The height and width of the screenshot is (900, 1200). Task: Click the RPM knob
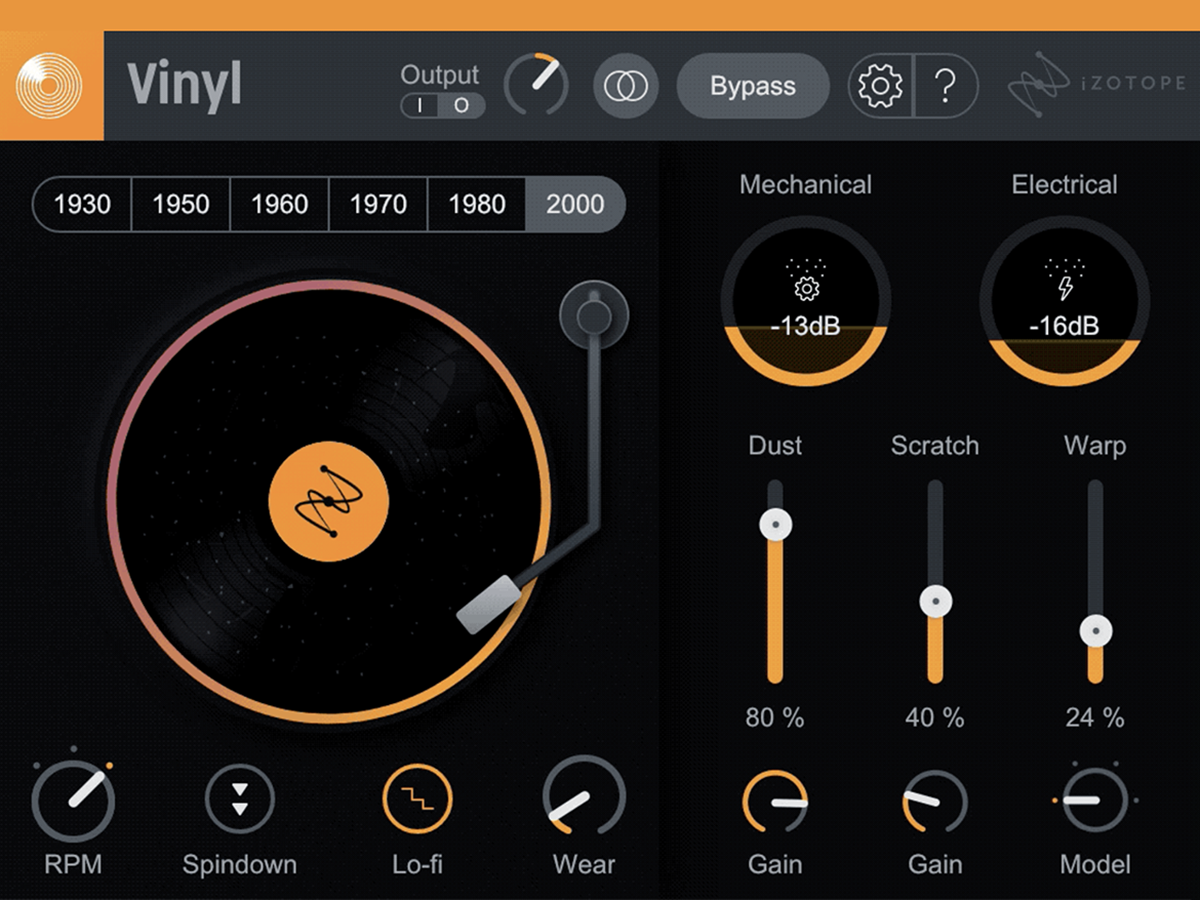click(x=73, y=800)
